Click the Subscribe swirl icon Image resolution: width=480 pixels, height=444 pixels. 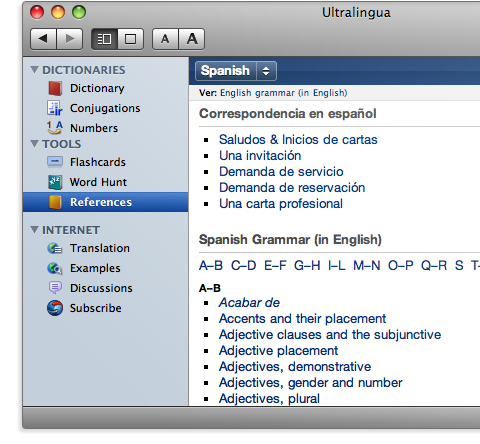click(55, 308)
